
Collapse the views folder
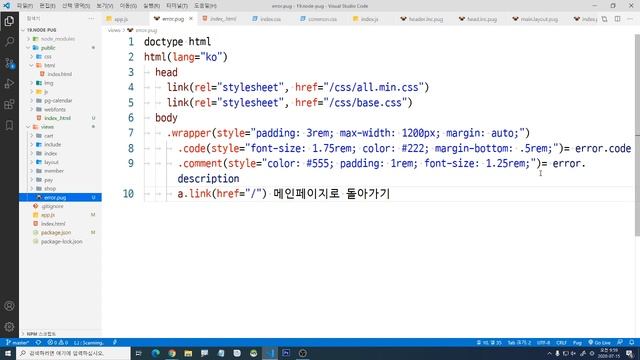(29, 127)
